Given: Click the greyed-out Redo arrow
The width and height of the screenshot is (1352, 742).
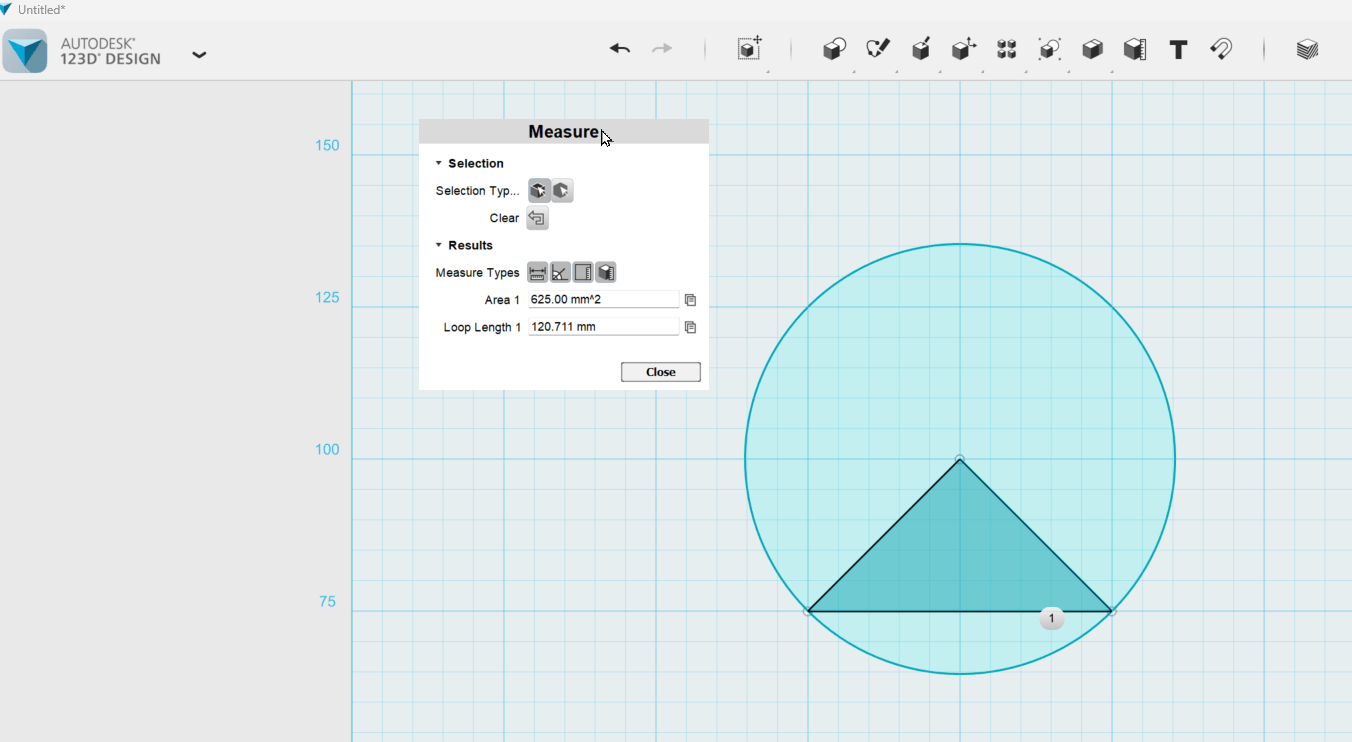Looking at the screenshot, I should [662, 48].
